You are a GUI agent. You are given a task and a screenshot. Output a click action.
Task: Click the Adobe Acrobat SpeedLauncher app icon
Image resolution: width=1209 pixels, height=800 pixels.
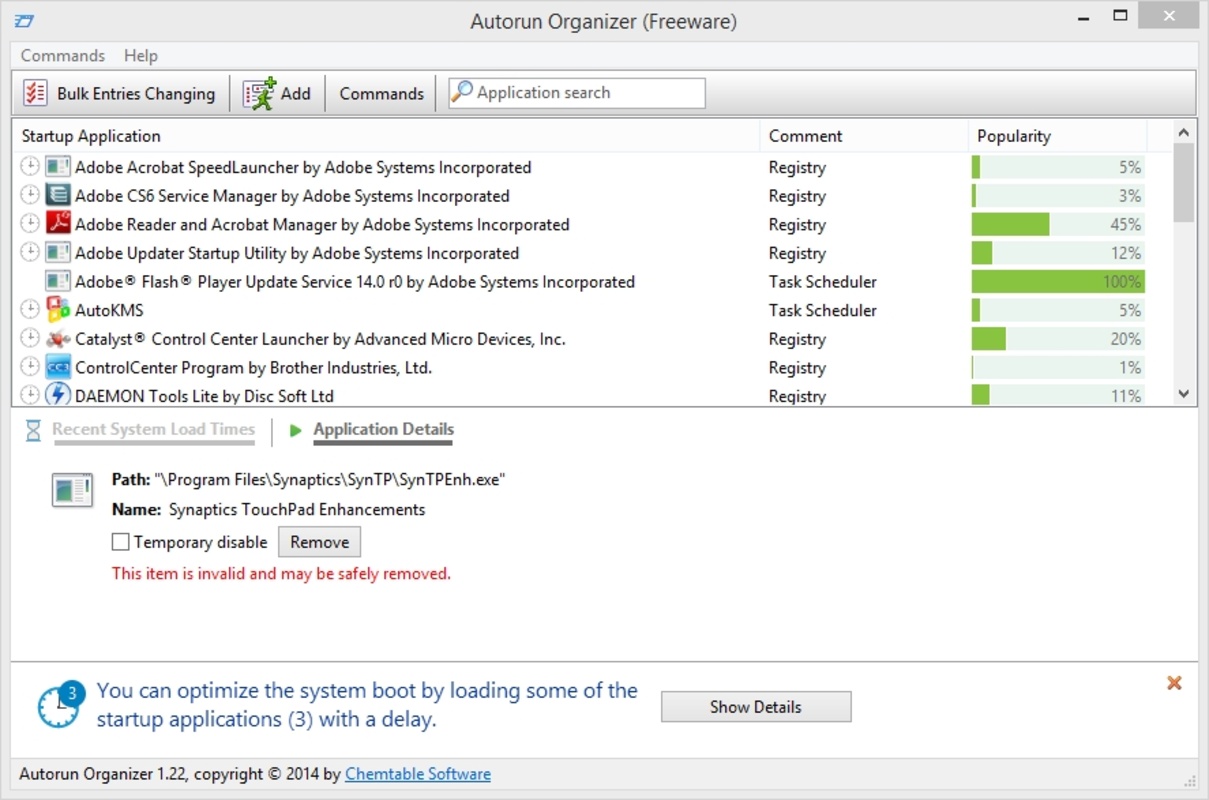tap(58, 167)
